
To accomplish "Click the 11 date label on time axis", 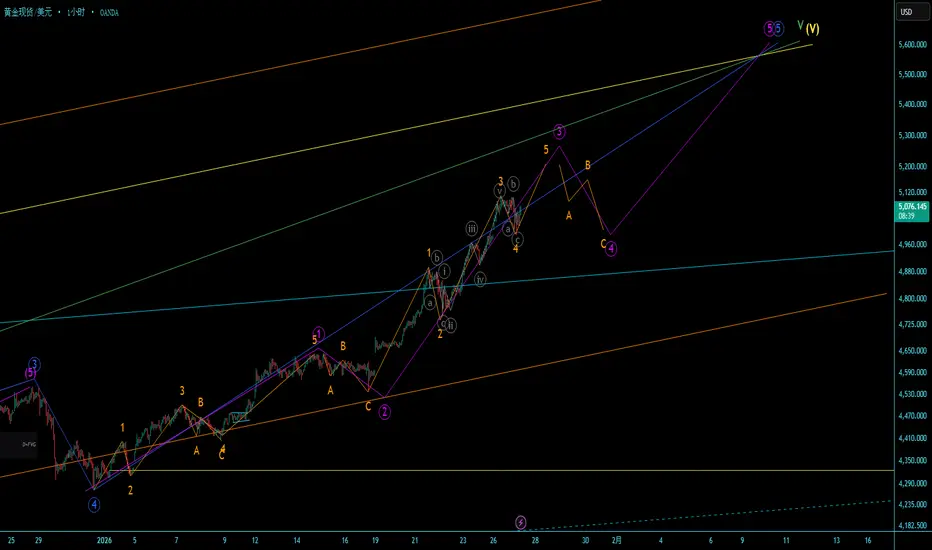I will [786, 540].
